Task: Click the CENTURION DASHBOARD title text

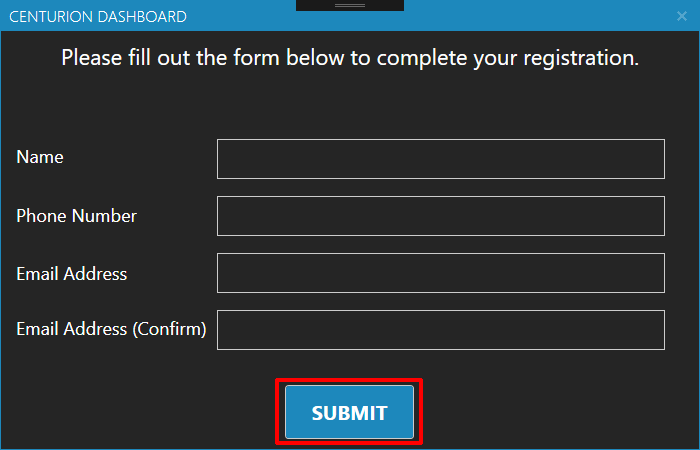Action: point(98,17)
